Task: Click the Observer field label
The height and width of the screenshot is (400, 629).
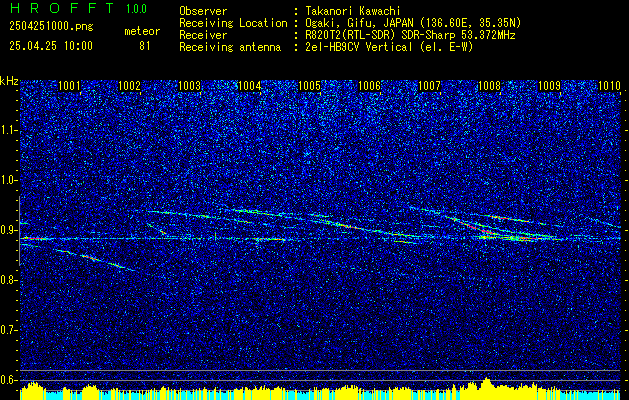Action: (x=203, y=11)
